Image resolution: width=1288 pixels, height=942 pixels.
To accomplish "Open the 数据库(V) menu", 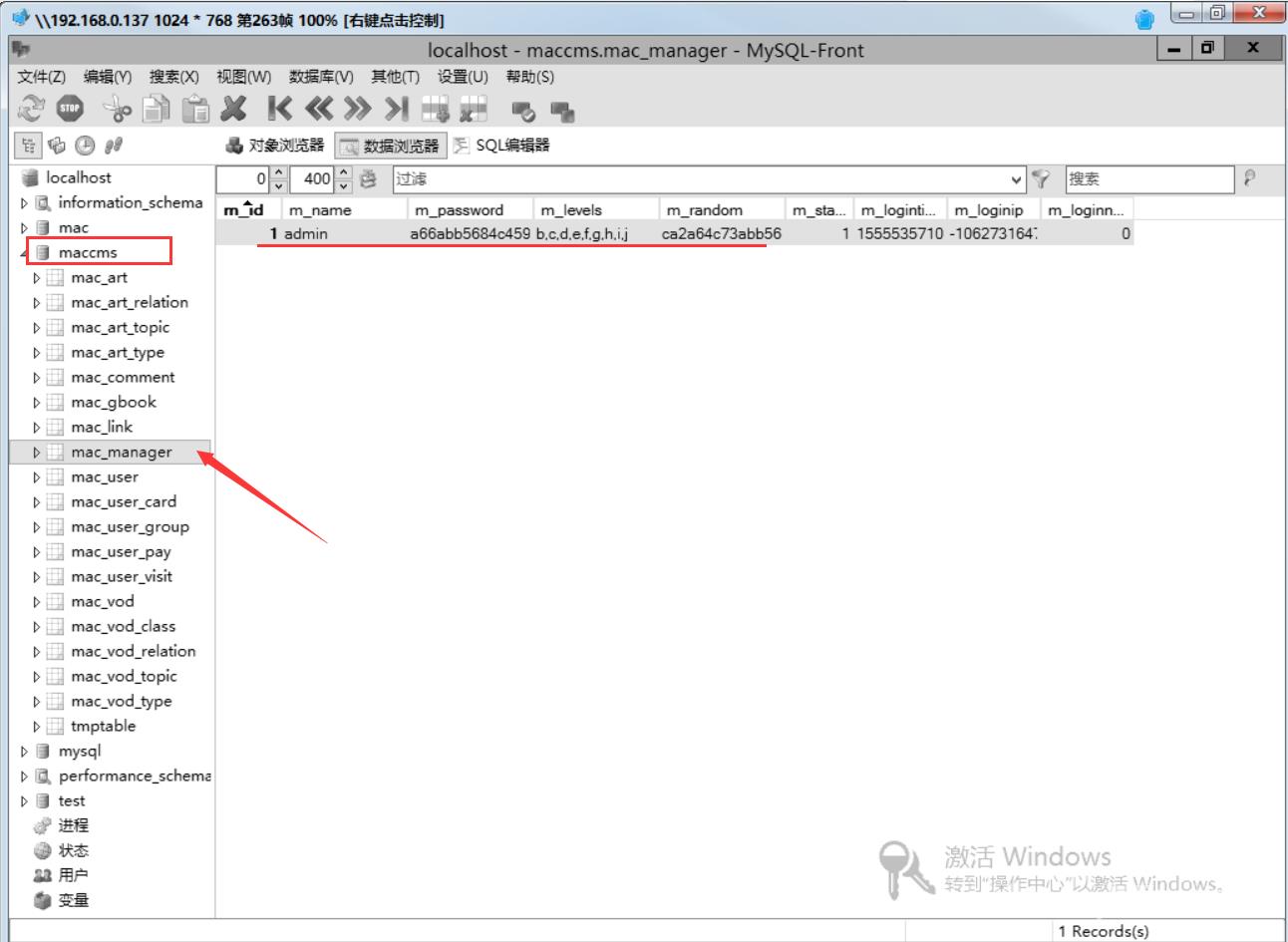I will point(321,77).
